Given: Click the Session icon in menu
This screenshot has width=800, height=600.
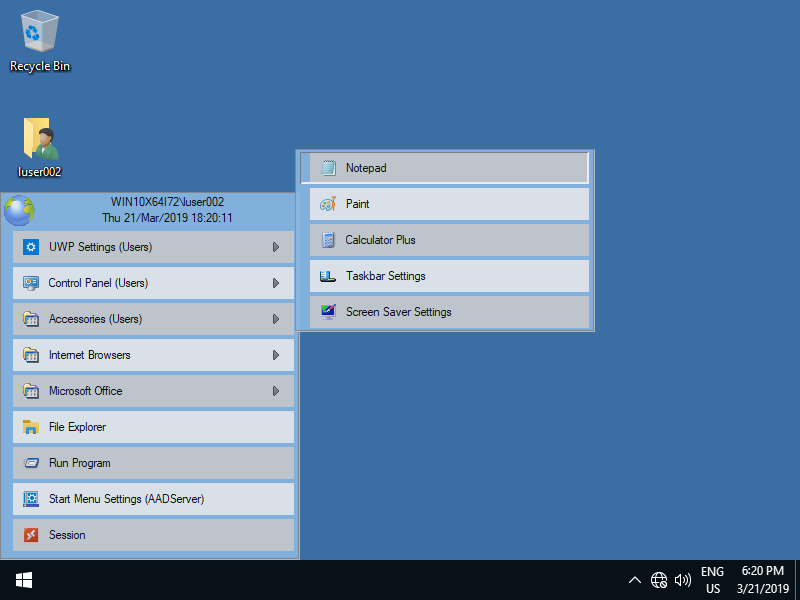Looking at the screenshot, I should point(31,535).
